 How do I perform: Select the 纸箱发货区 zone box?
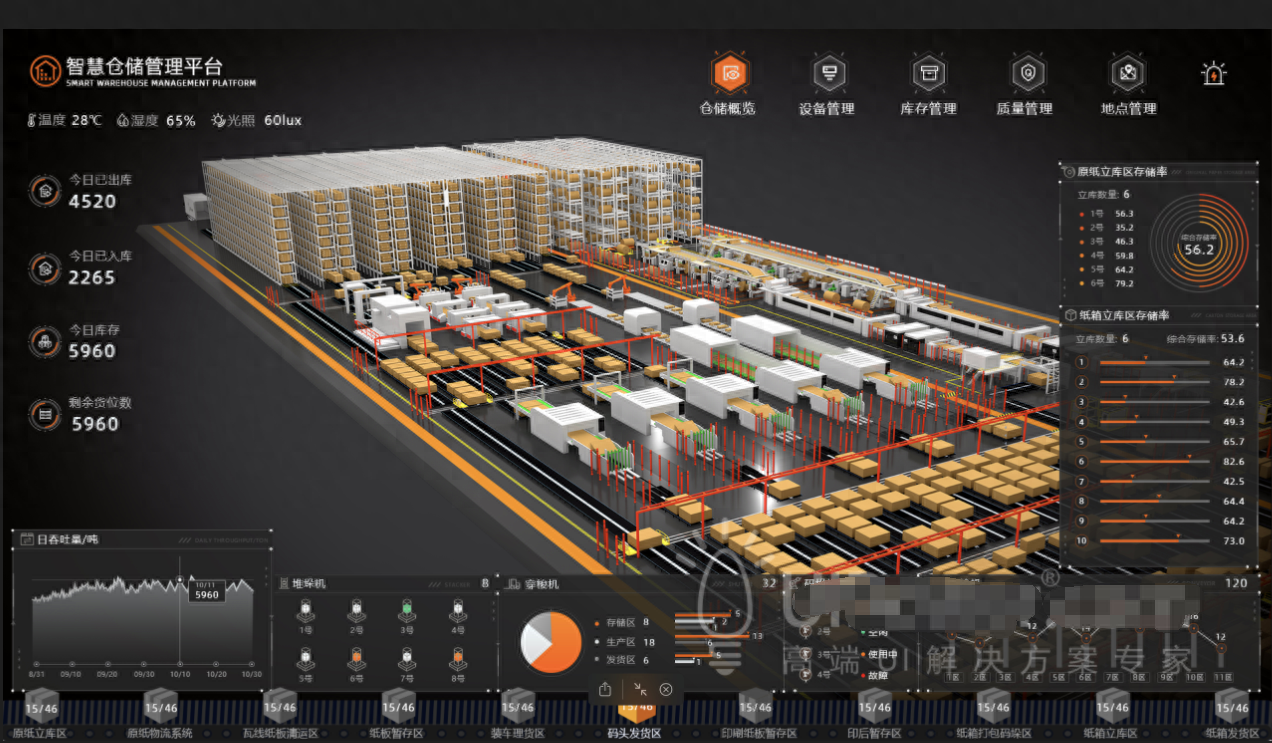point(1231,706)
